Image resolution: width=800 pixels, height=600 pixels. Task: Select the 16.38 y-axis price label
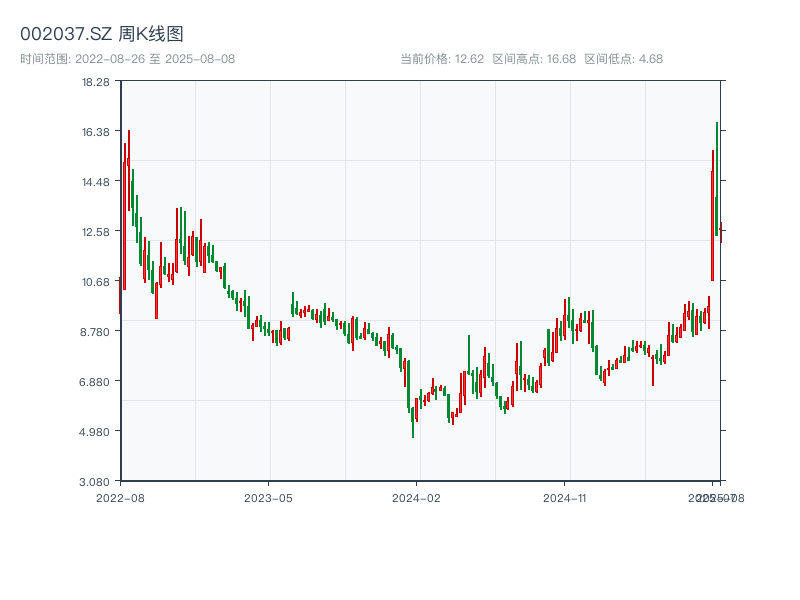pos(96,132)
